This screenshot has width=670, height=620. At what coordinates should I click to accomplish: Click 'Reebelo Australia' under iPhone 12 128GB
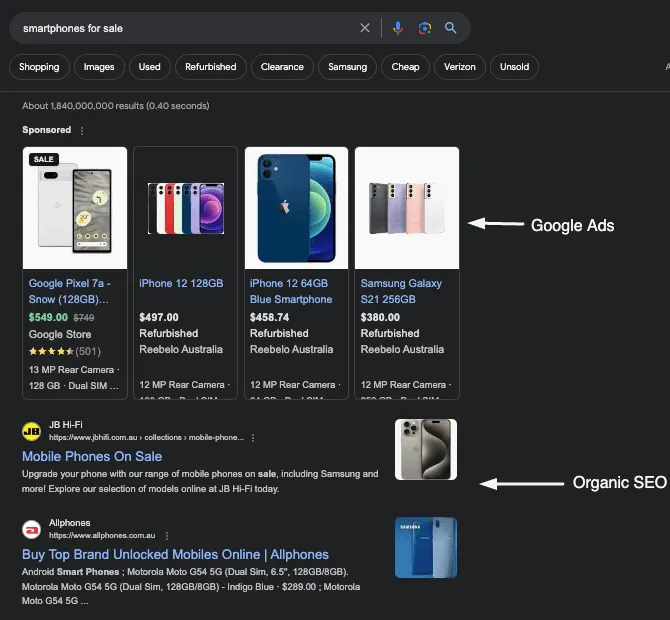(x=181, y=350)
